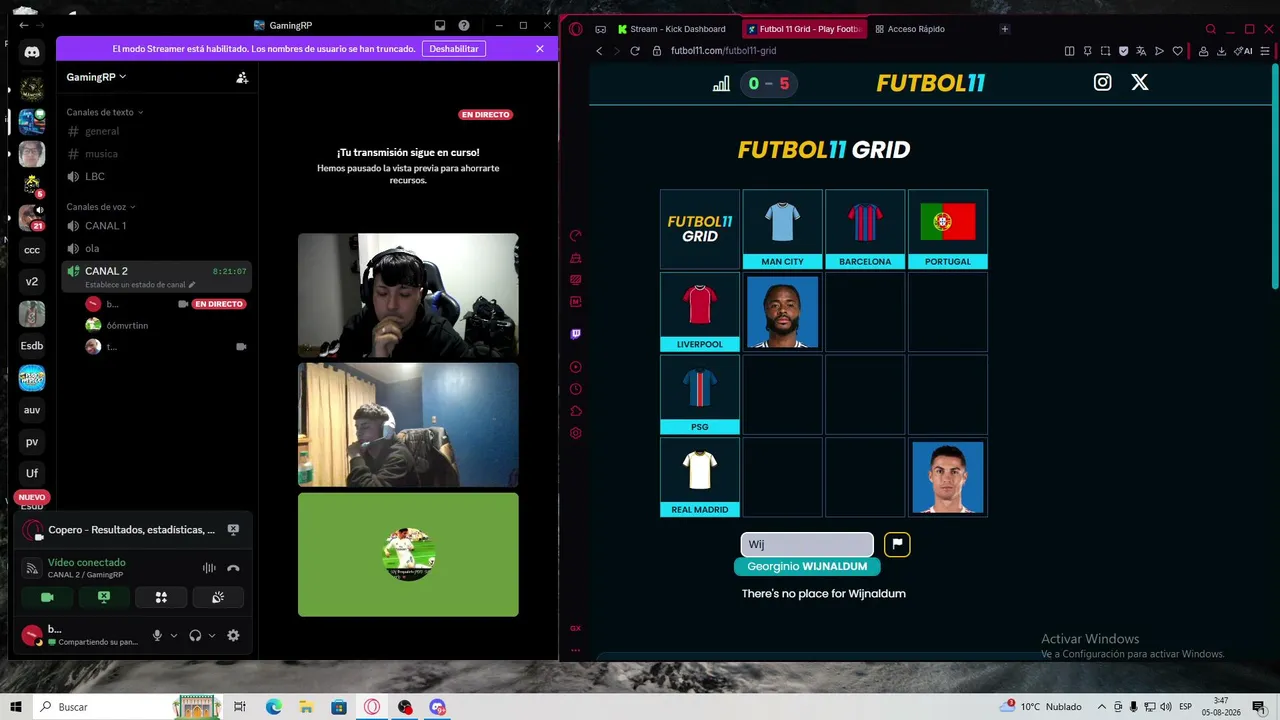Open the 'auv' server in Discord

tap(32, 410)
